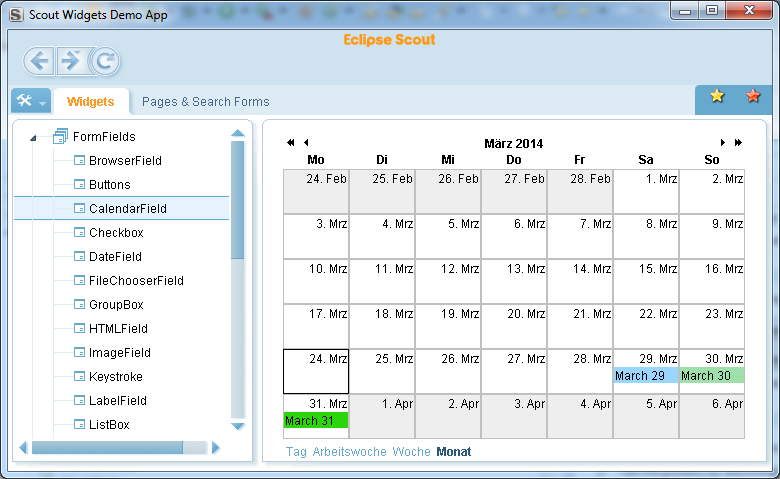Click the tree vertical scrollbar thumb
Screen dimensions: 780x479
pos(238,200)
